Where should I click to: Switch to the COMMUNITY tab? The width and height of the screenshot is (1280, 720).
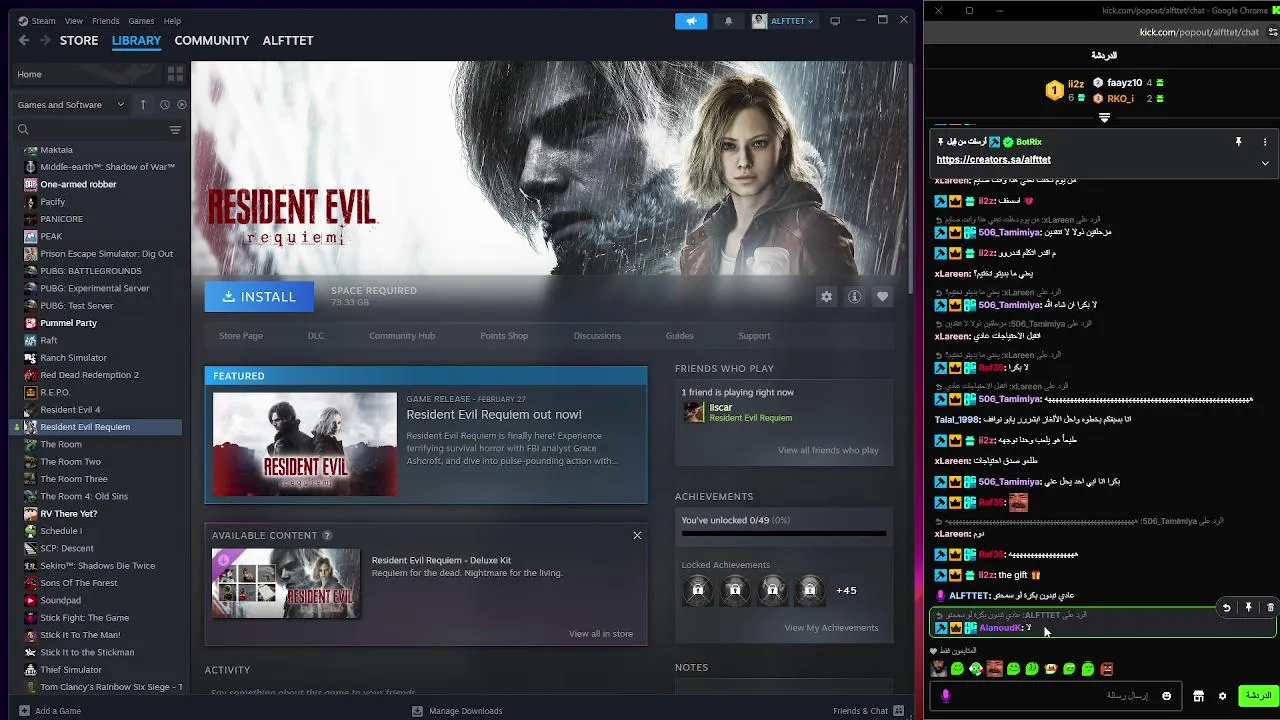coord(212,40)
